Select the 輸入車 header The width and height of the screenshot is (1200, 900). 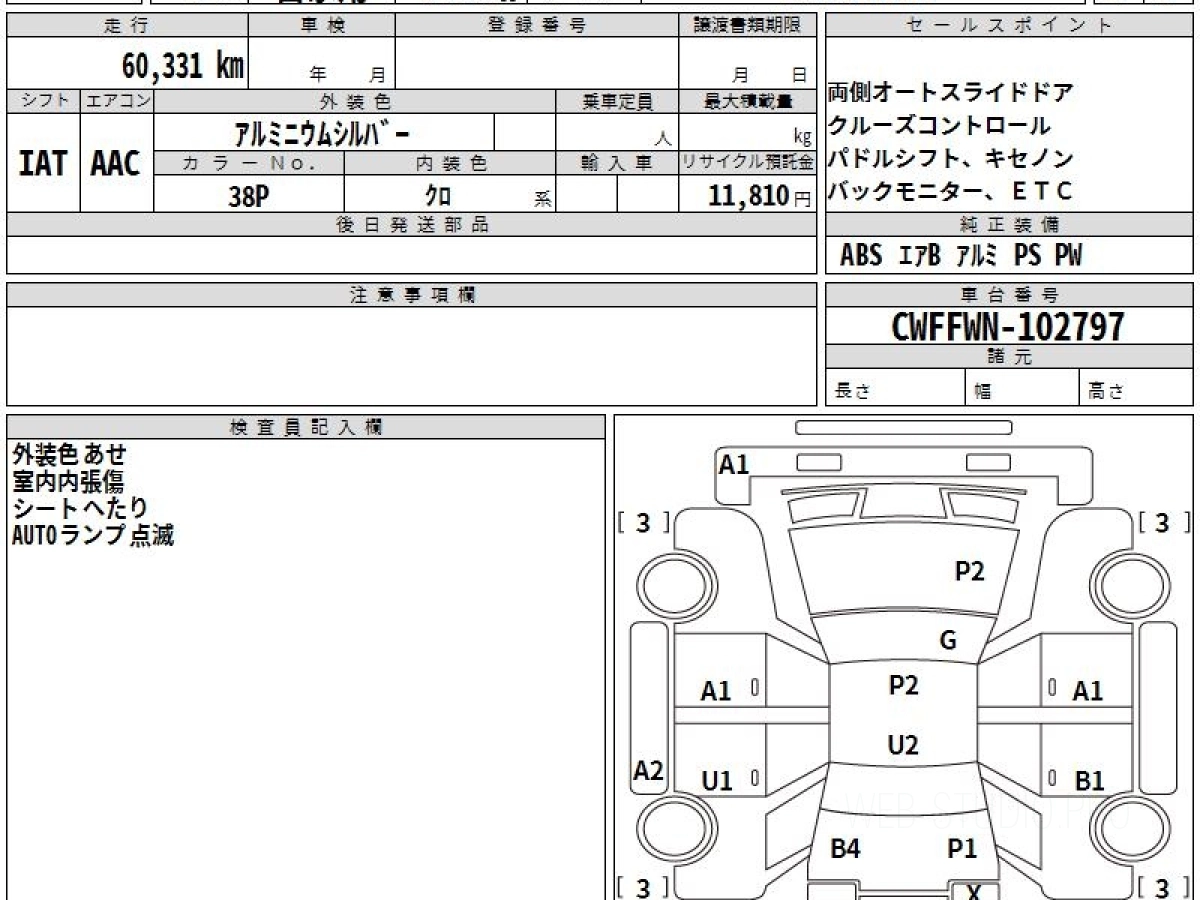click(x=617, y=163)
